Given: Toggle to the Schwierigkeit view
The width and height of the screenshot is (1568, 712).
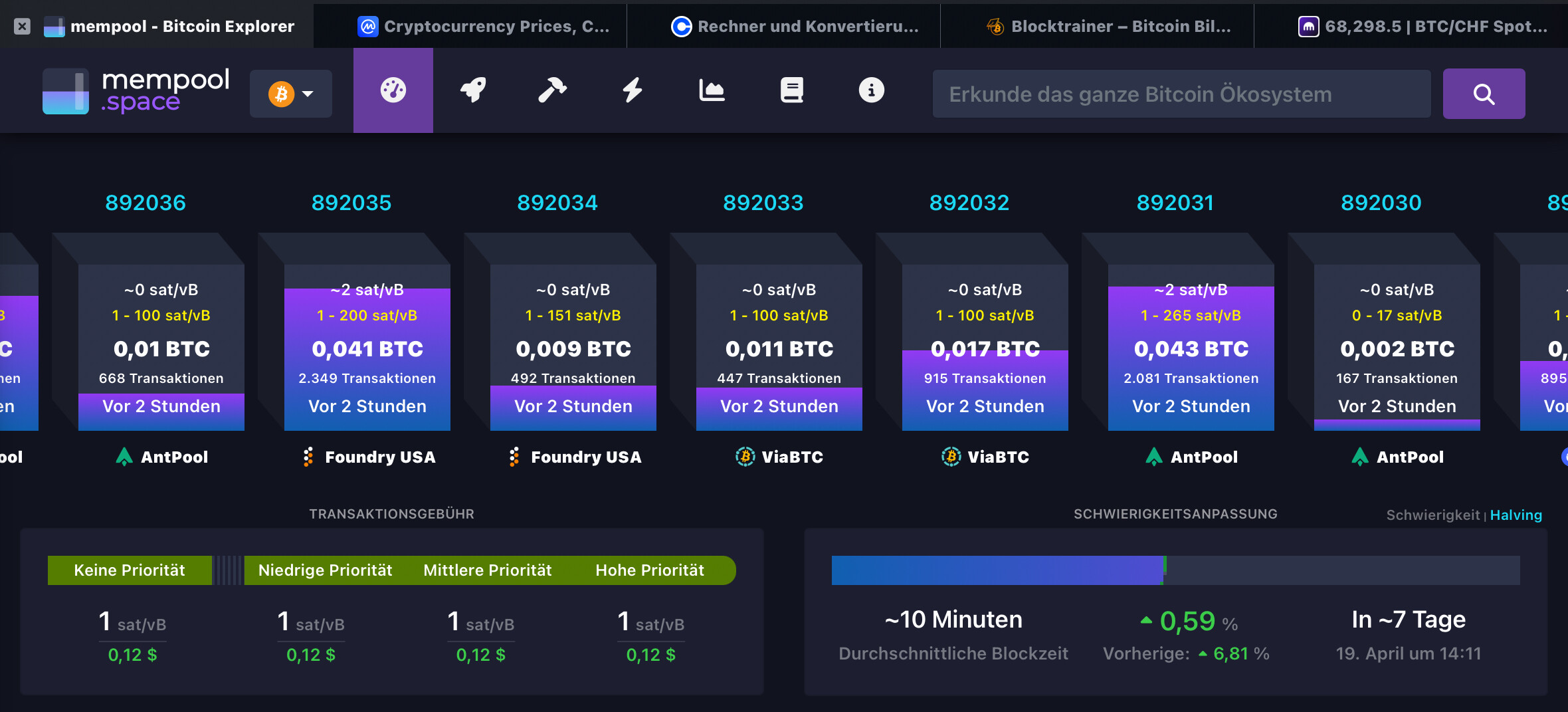Looking at the screenshot, I should 1432,515.
